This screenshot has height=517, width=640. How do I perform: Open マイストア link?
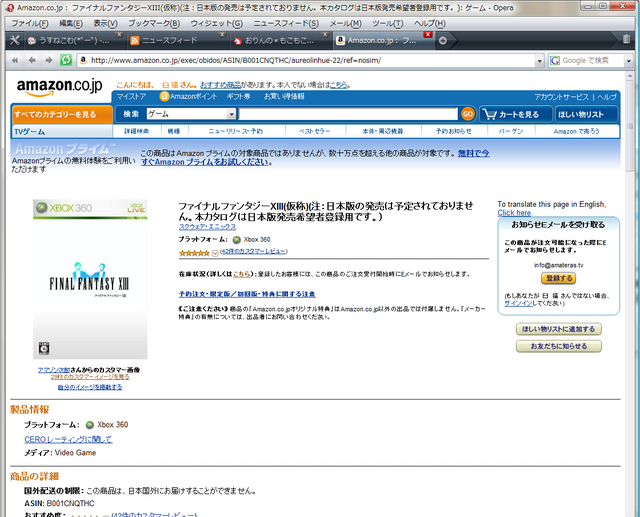pyautogui.click(x=131, y=97)
